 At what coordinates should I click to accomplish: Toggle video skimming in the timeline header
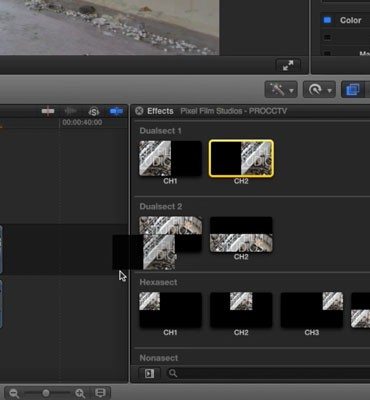48,111
